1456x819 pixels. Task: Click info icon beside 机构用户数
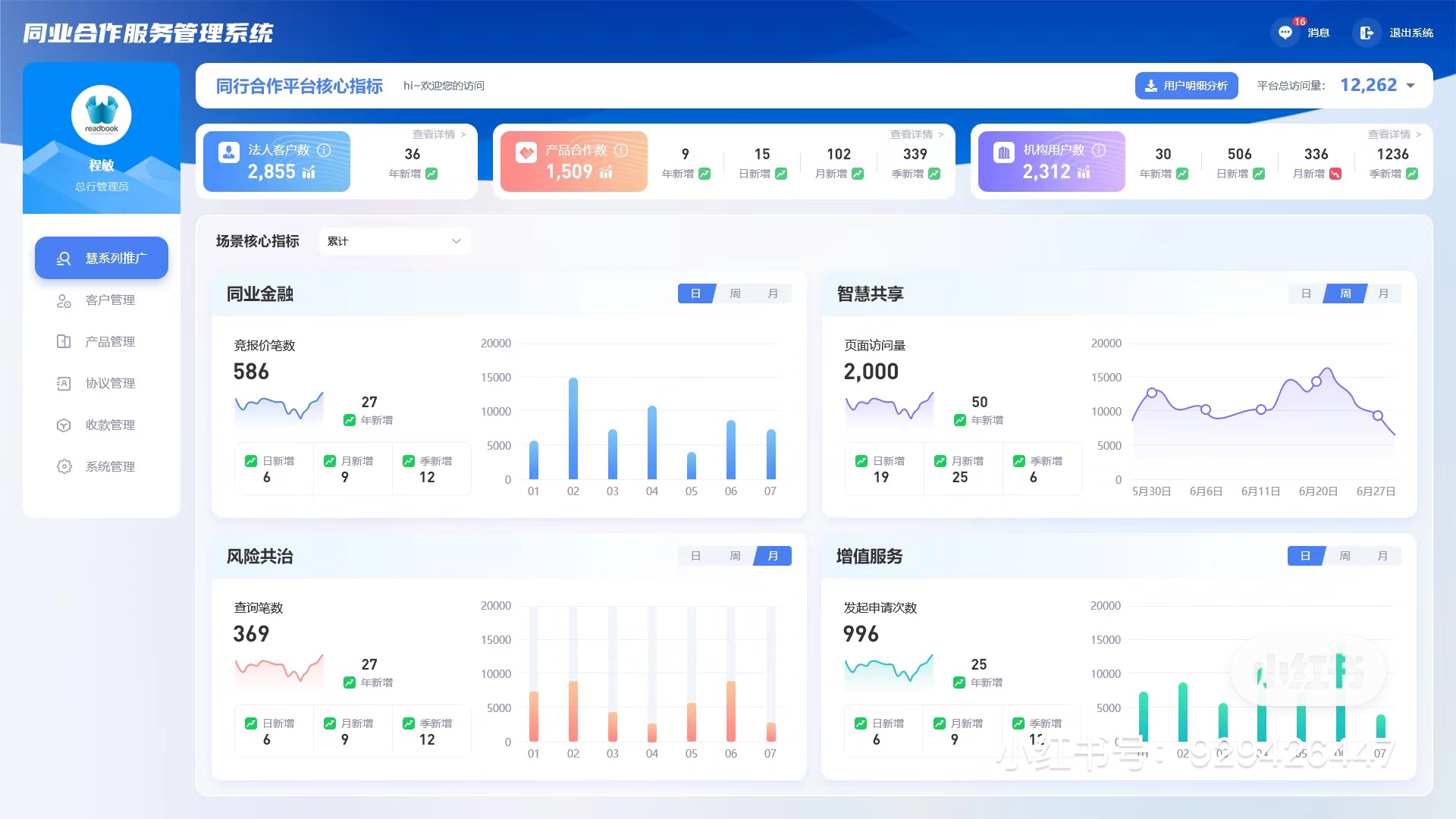coord(1099,150)
